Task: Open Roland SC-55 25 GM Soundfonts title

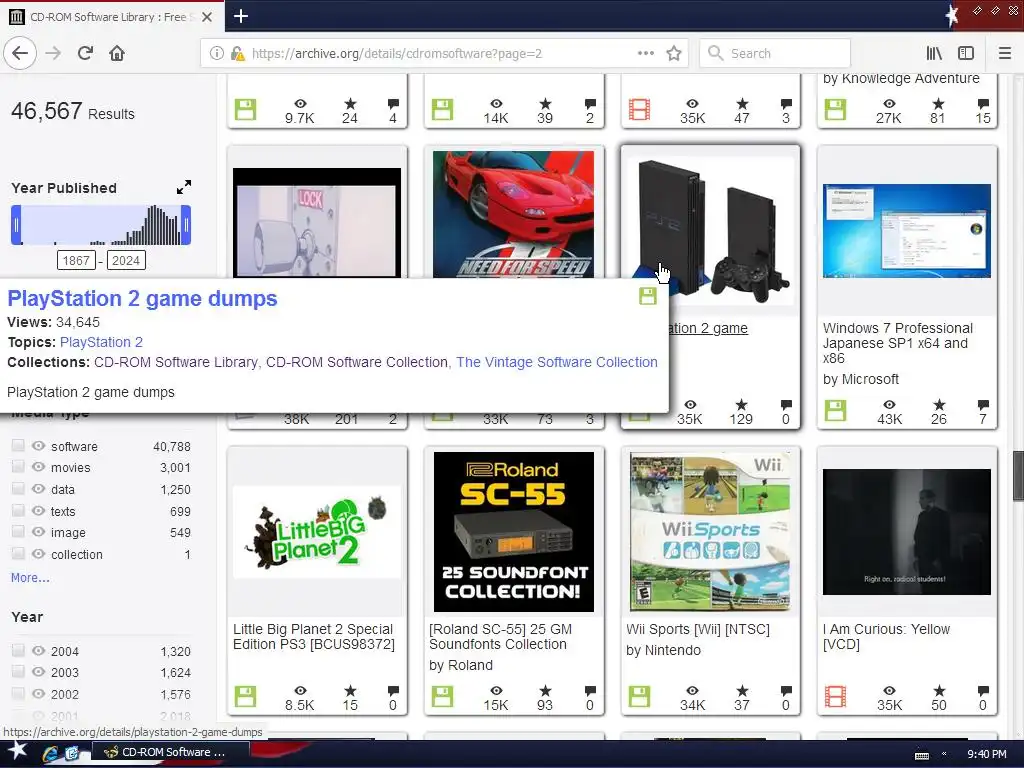Action: [x=500, y=637]
